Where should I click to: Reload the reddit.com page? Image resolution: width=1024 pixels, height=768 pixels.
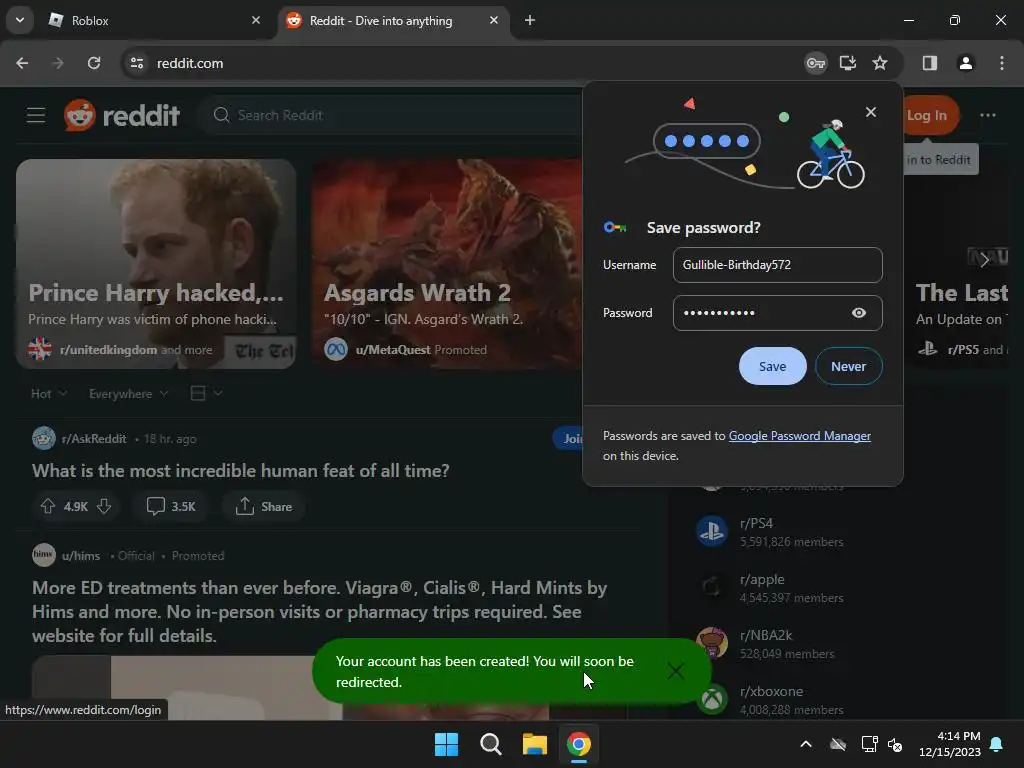94,63
